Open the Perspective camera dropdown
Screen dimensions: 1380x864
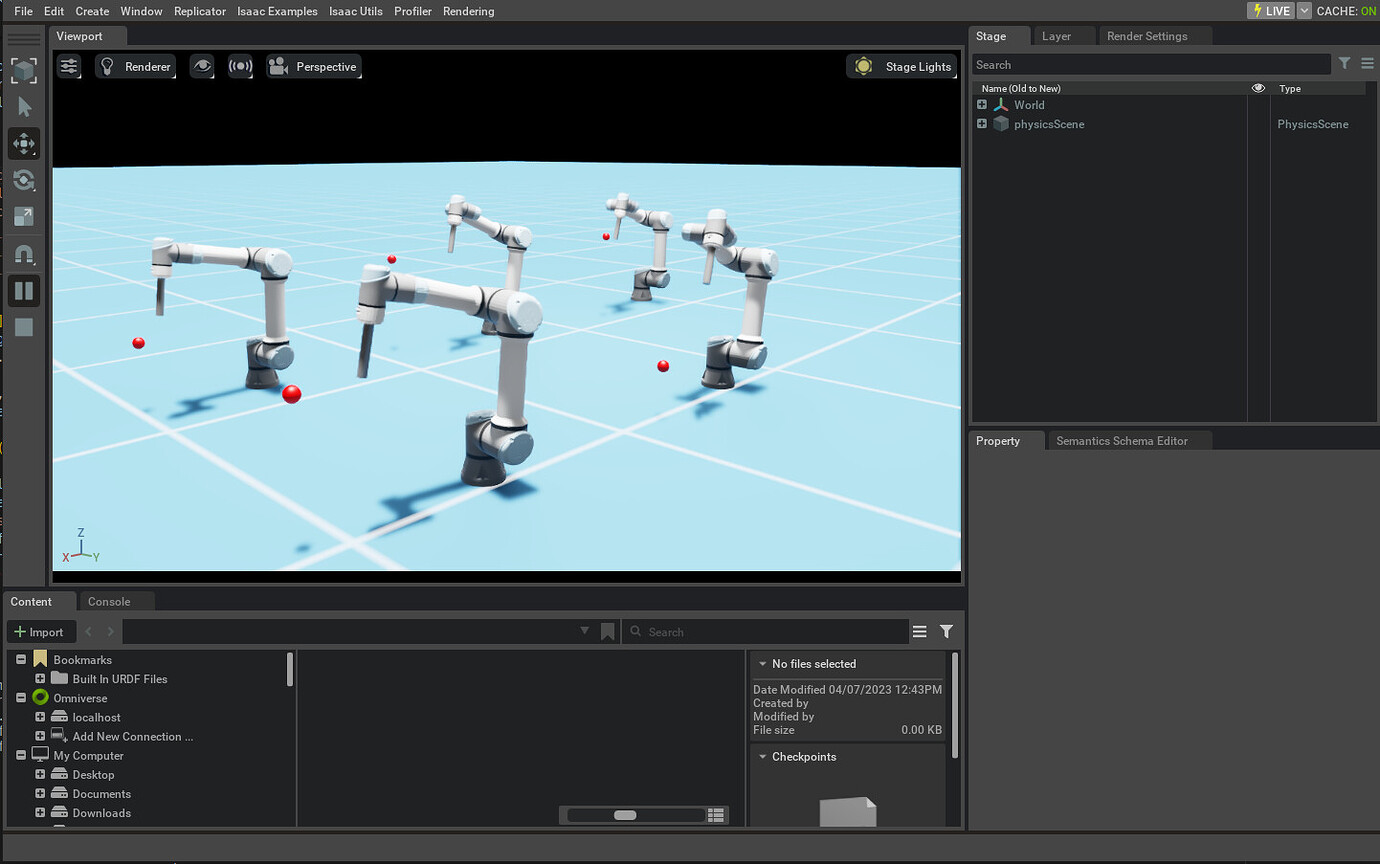[x=313, y=66]
